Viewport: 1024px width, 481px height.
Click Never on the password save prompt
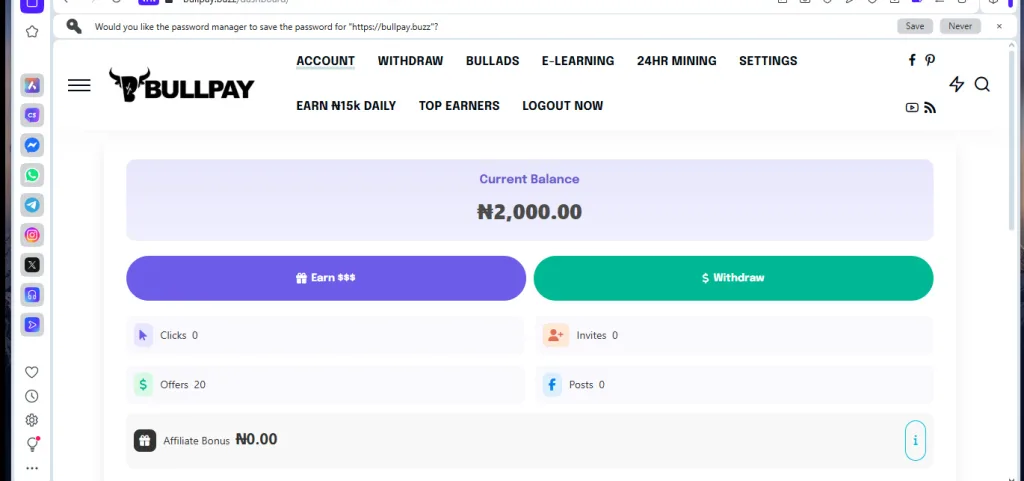pyautogui.click(x=960, y=26)
